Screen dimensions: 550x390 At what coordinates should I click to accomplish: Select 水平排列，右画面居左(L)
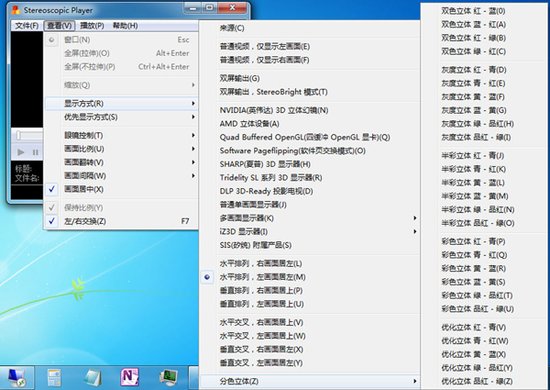tap(310, 263)
